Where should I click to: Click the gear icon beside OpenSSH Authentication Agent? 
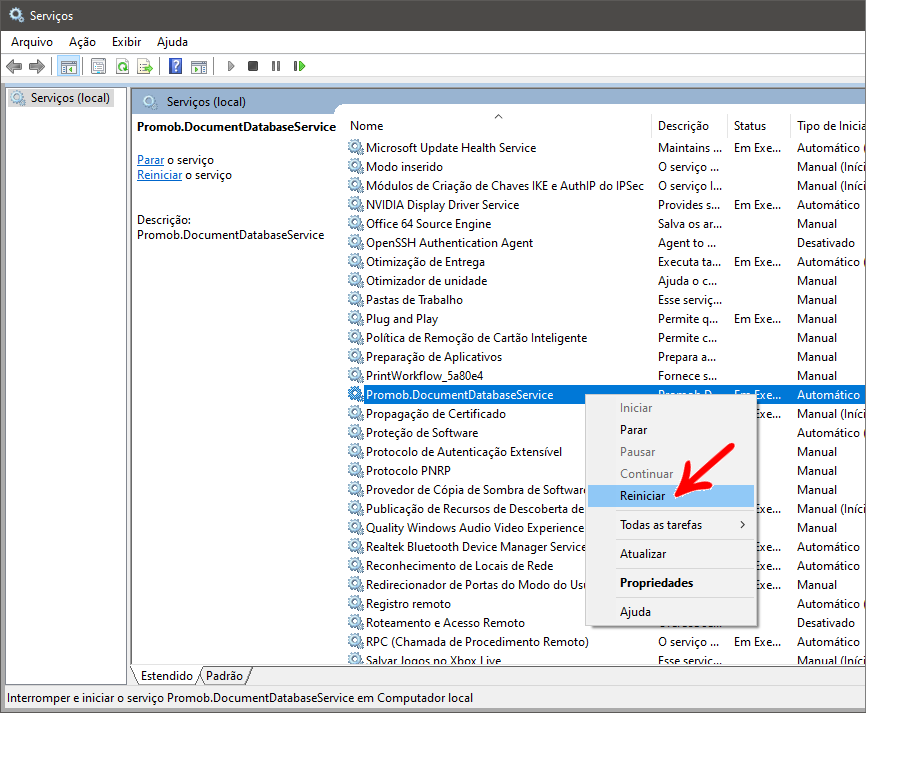[x=355, y=242]
